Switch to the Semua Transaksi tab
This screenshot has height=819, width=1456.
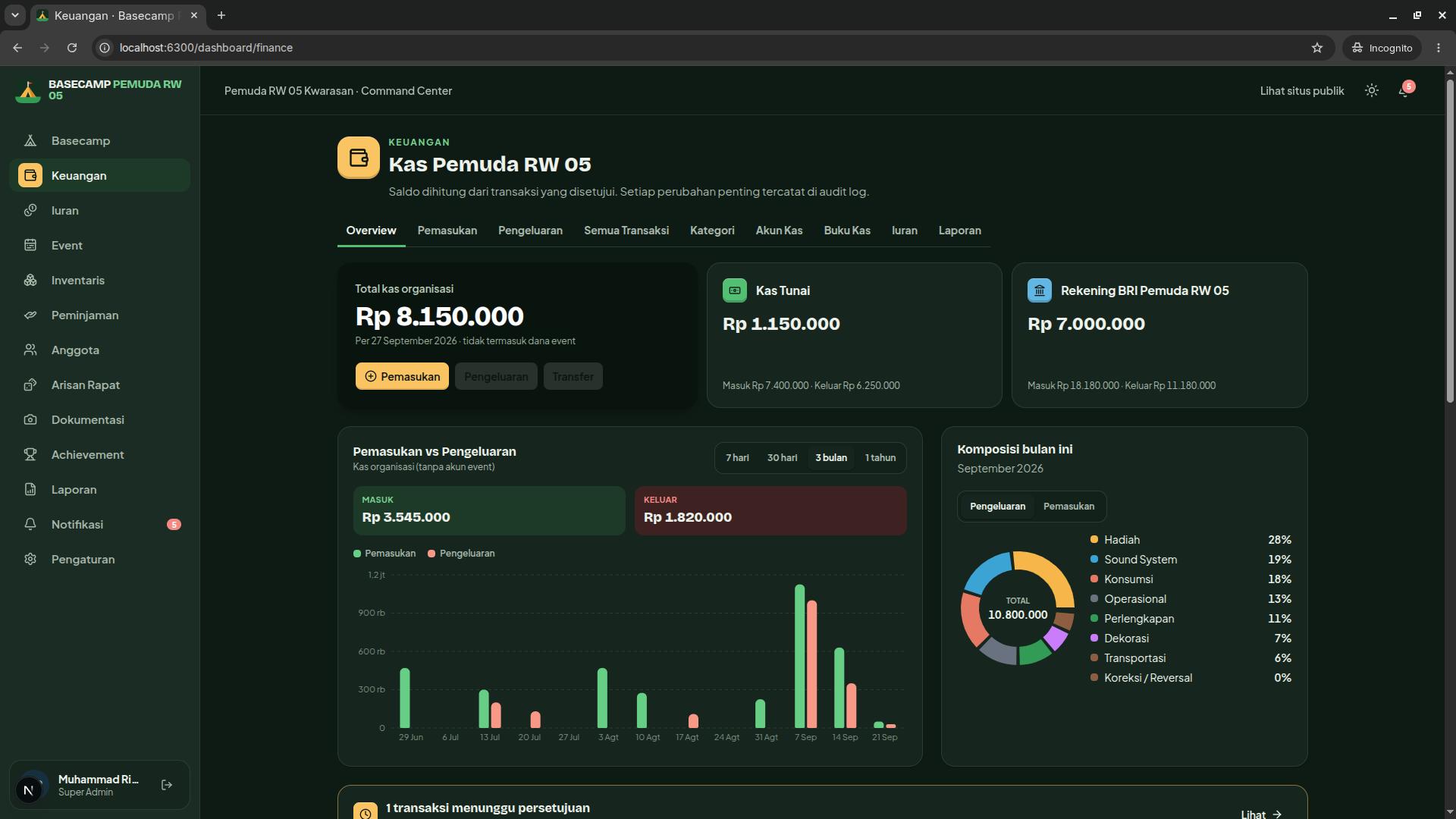[626, 231]
